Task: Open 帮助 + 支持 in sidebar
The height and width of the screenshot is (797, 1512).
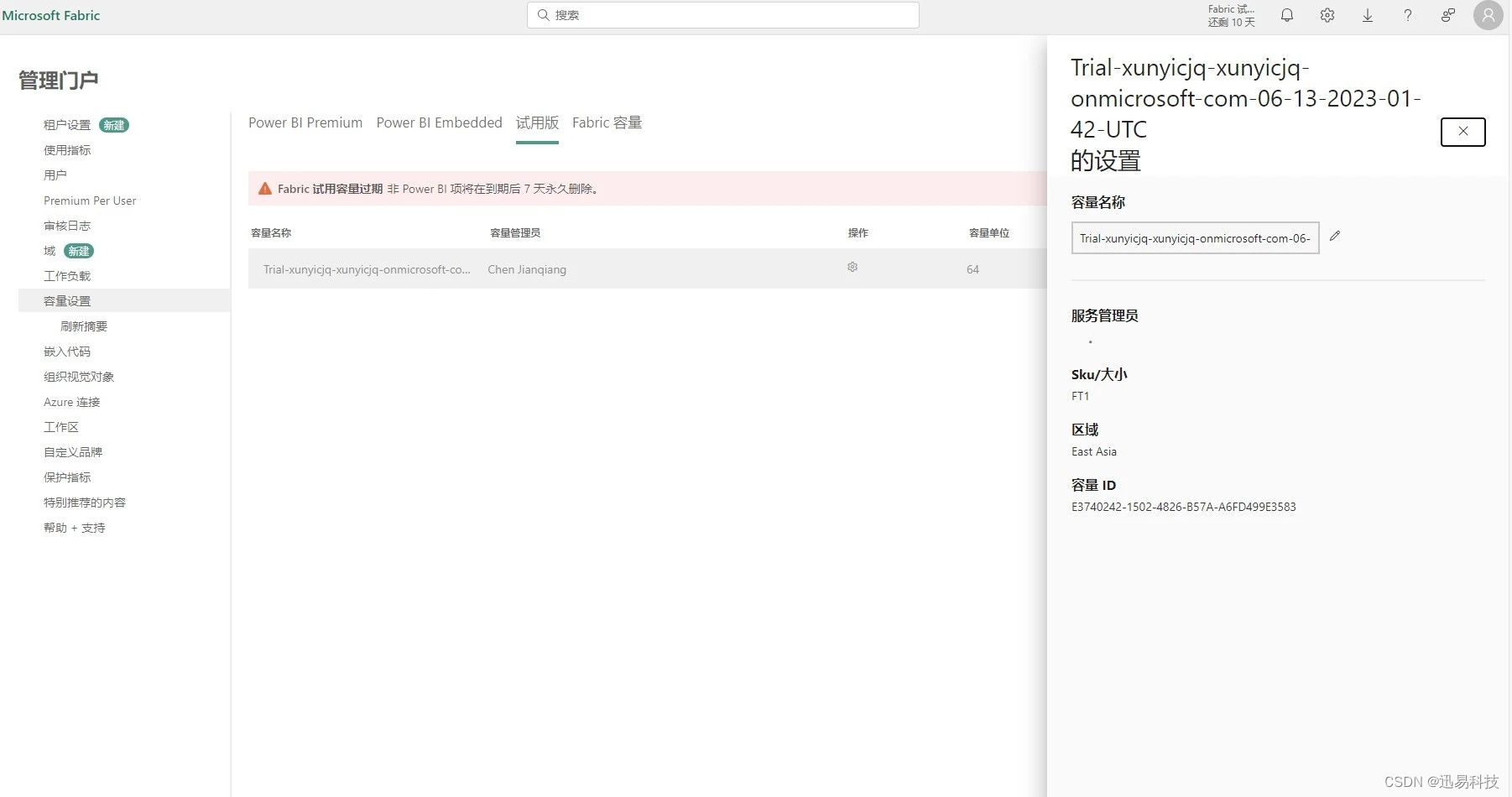Action: pyautogui.click(x=75, y=528)
